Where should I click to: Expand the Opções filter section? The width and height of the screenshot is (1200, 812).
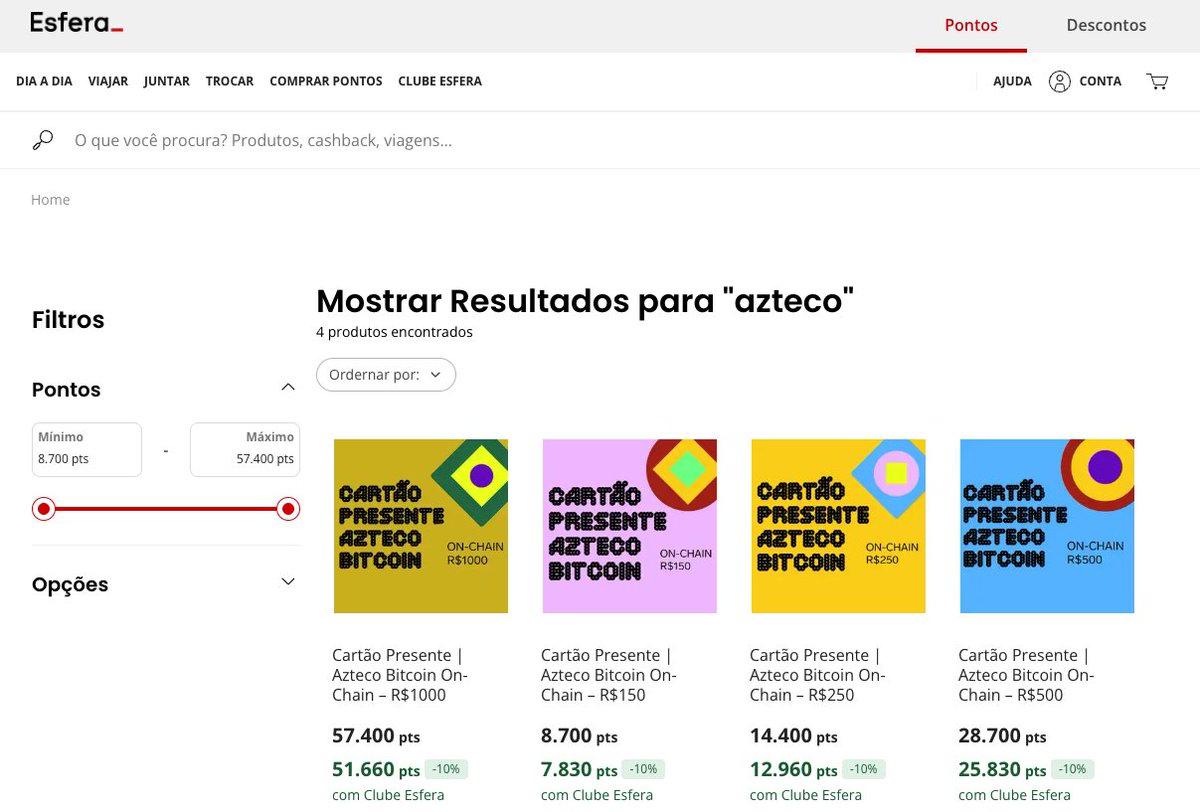pos(288,581)
